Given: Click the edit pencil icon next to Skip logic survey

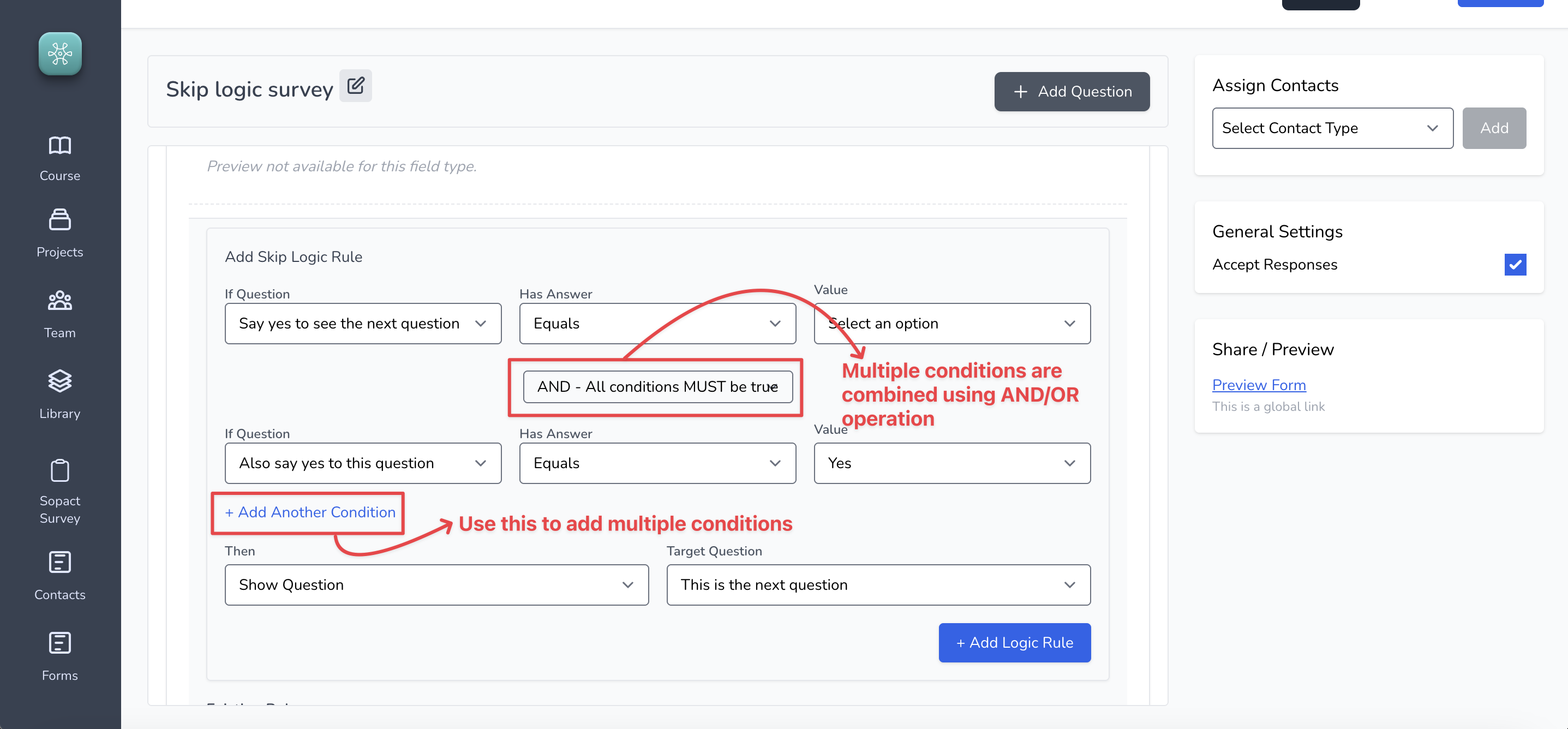Looking at the screenshot, I should [x=356, y=86].
